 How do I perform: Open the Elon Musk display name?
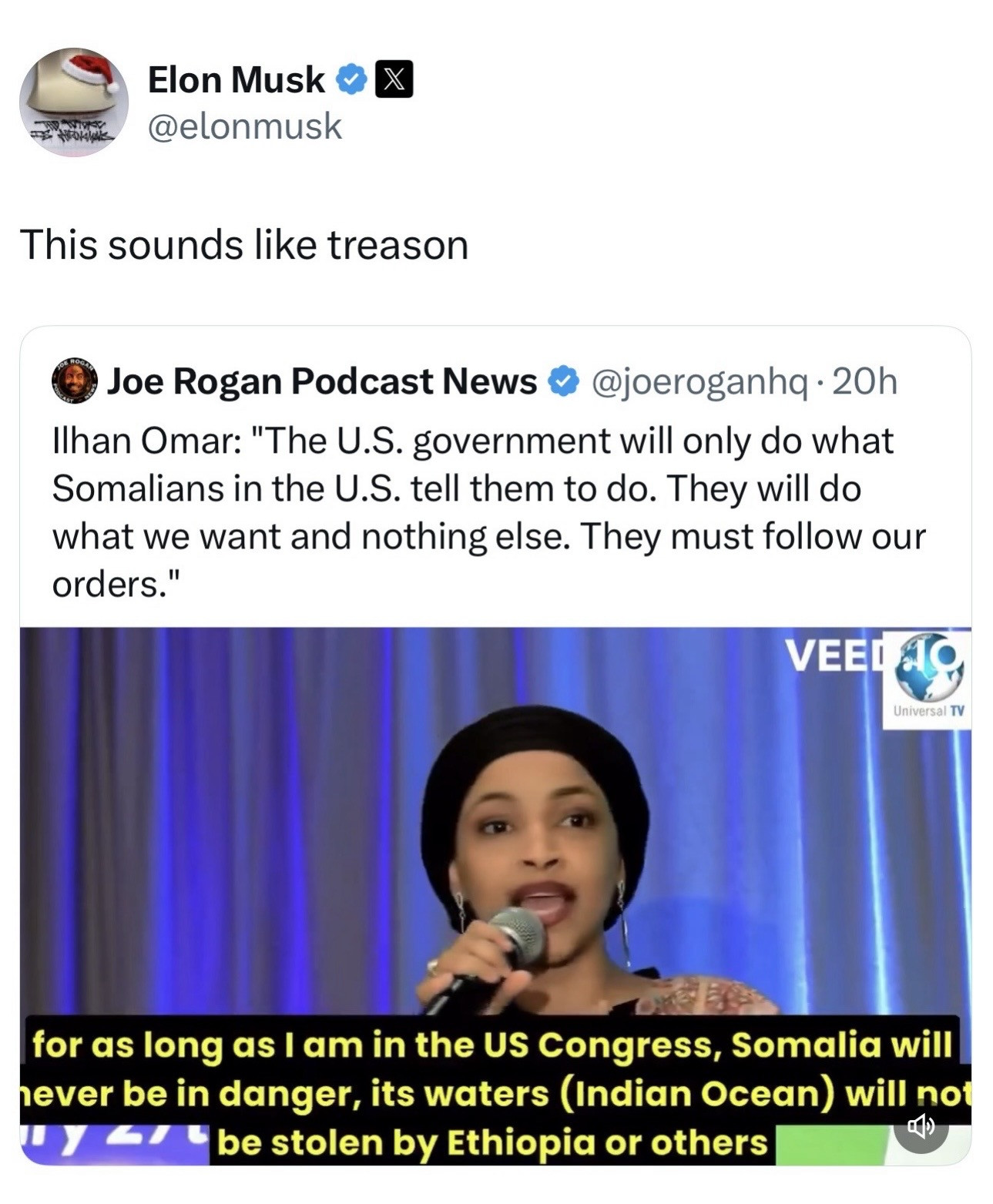click(237, 79)
